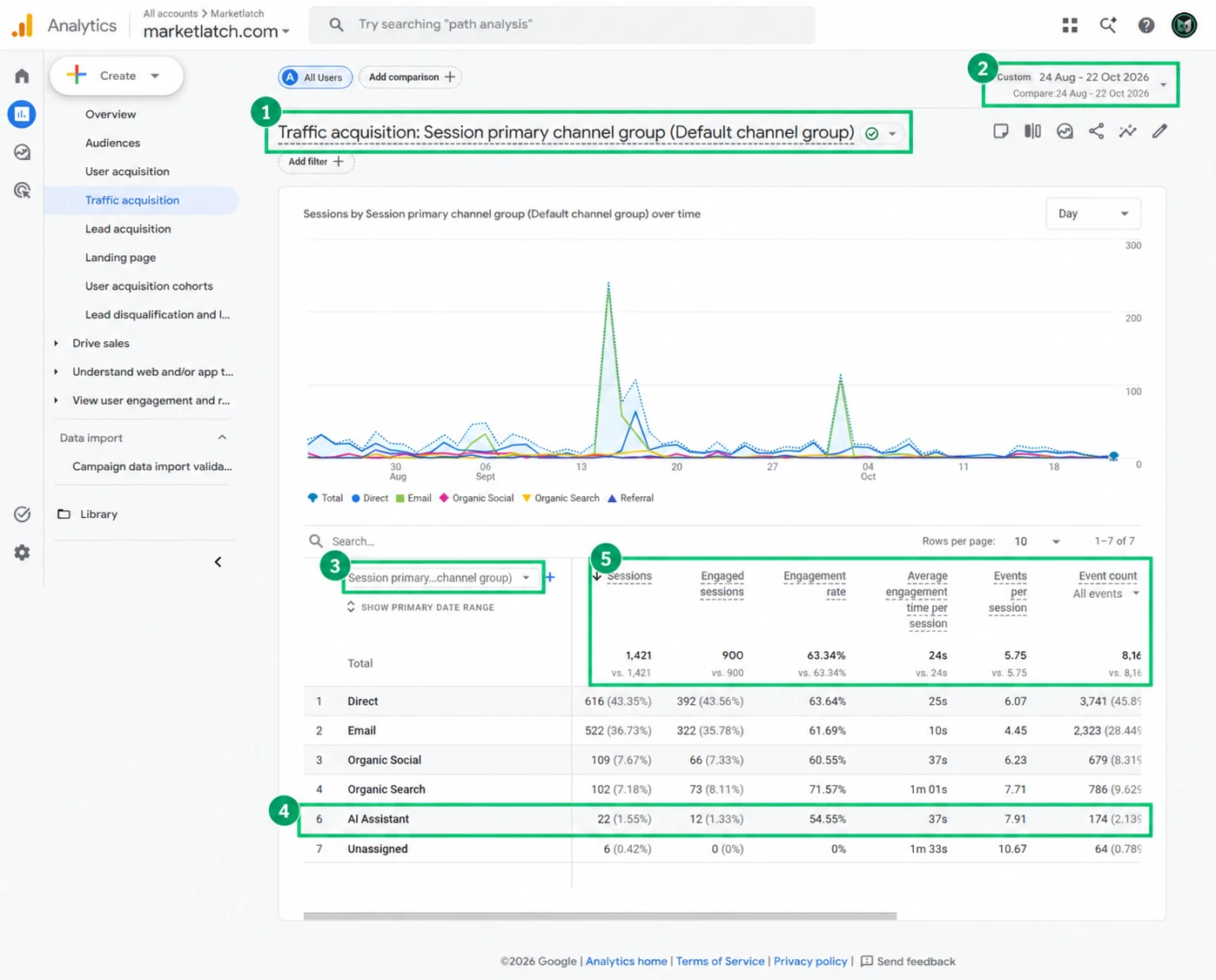
Task: Open the marketlatch.com property selector
Action: point(216,31)
